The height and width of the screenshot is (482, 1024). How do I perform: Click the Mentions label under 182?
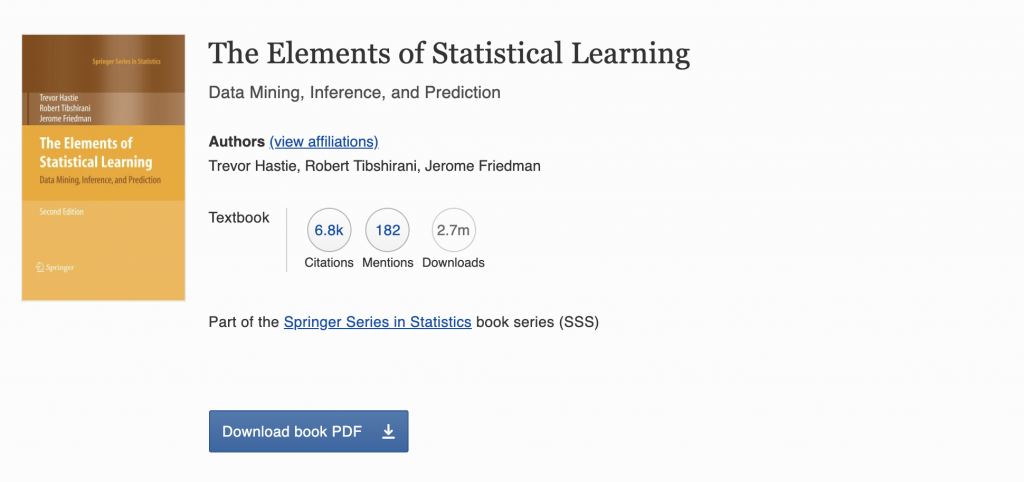point(388,263)
